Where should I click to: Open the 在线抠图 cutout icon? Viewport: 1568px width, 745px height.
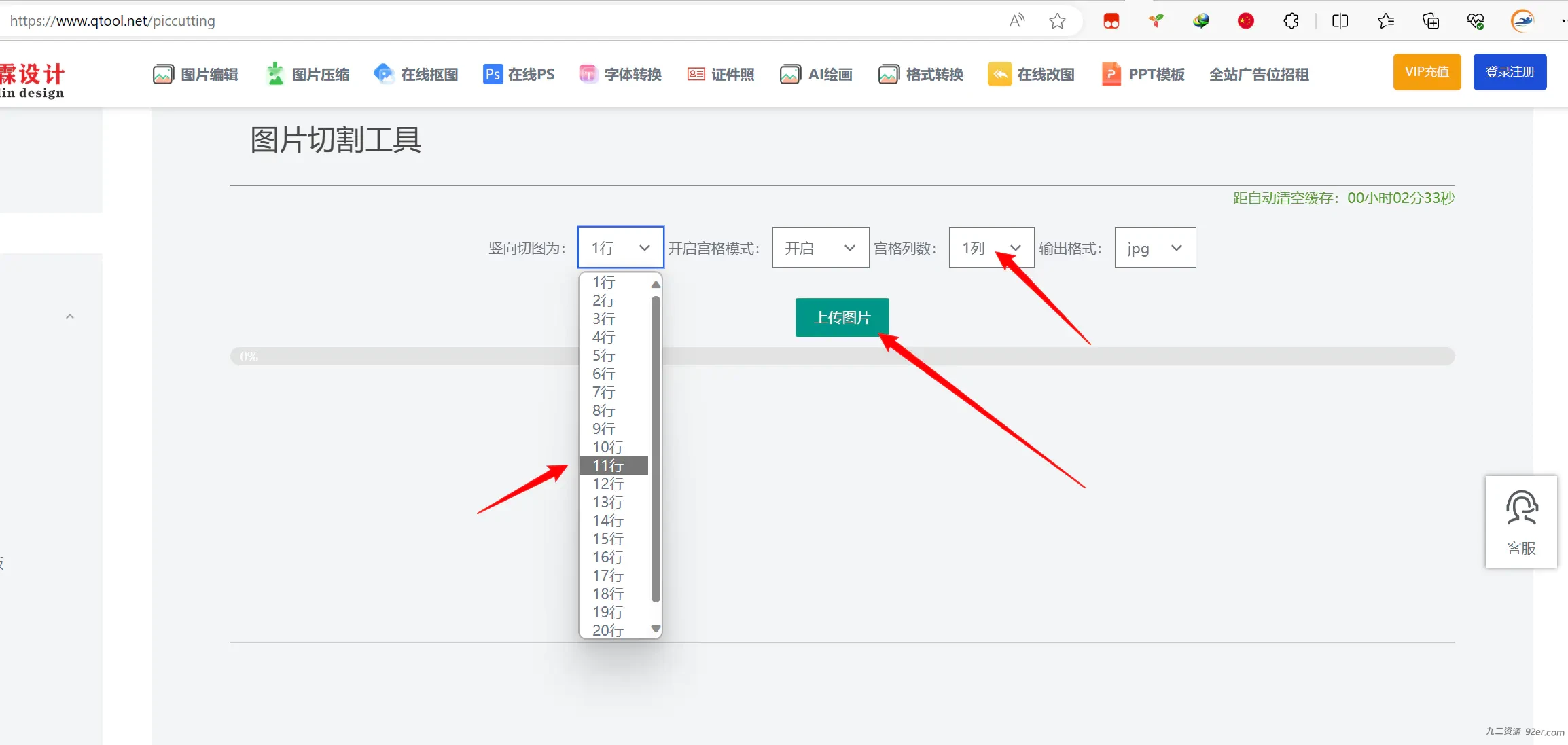click(x=384, y=74)
